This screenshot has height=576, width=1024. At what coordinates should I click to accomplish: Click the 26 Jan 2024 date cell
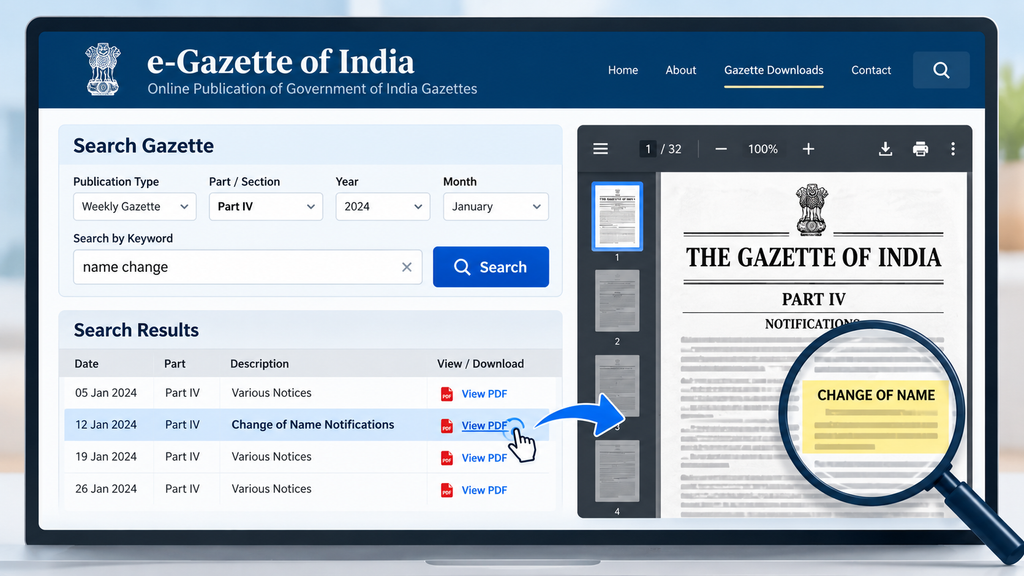click(x=106, y=488)
